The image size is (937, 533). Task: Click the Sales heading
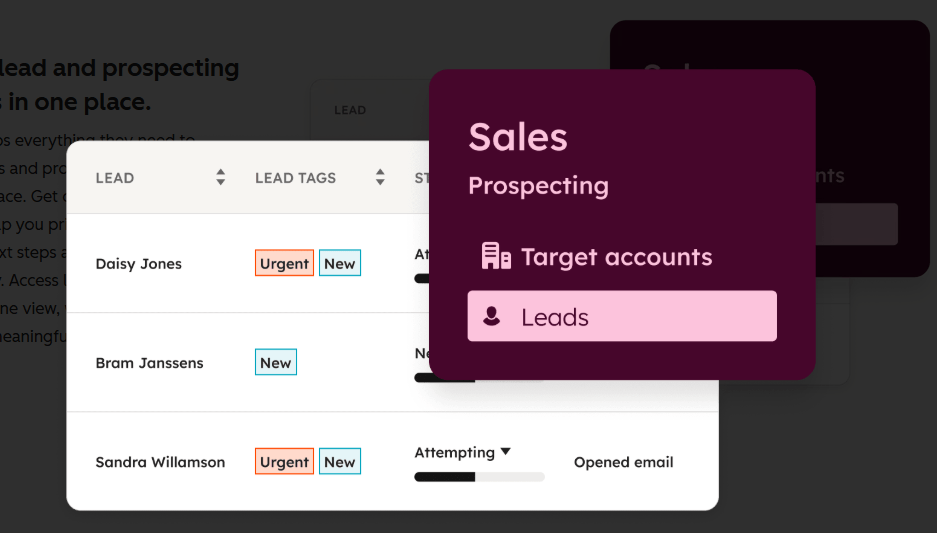click(517, 137)
